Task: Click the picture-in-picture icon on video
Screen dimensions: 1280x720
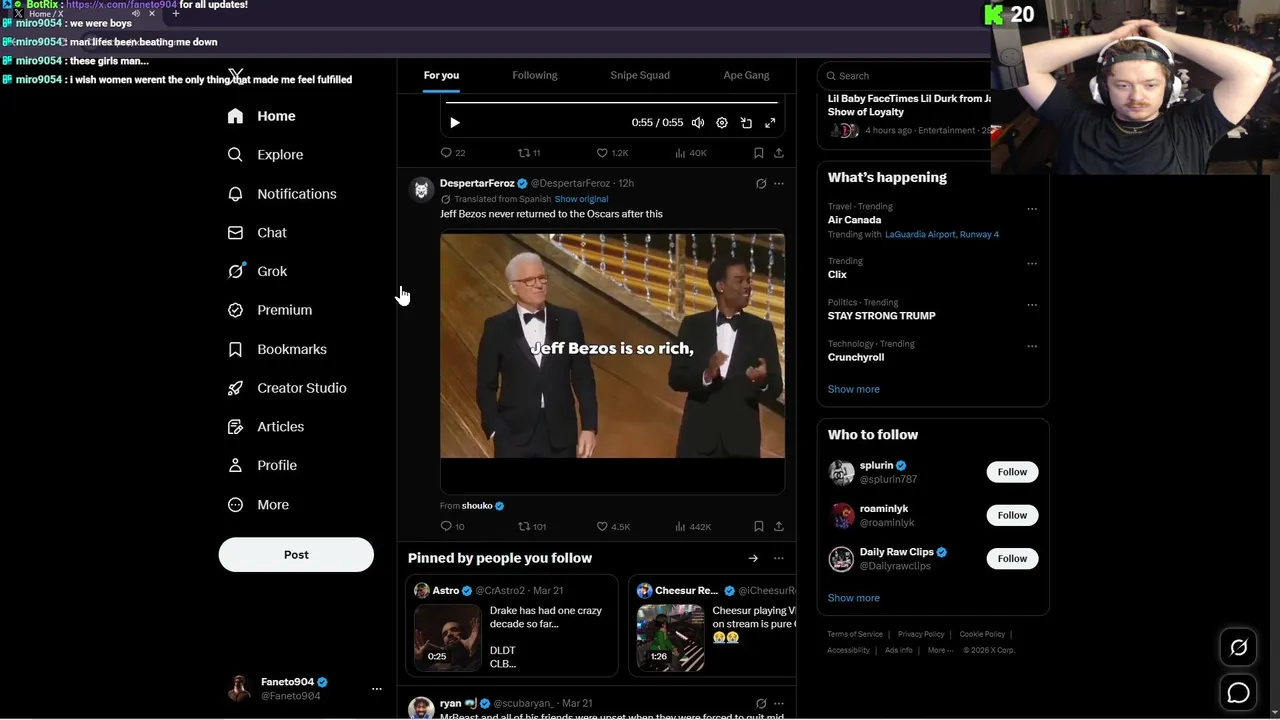Action: [746, 122]
